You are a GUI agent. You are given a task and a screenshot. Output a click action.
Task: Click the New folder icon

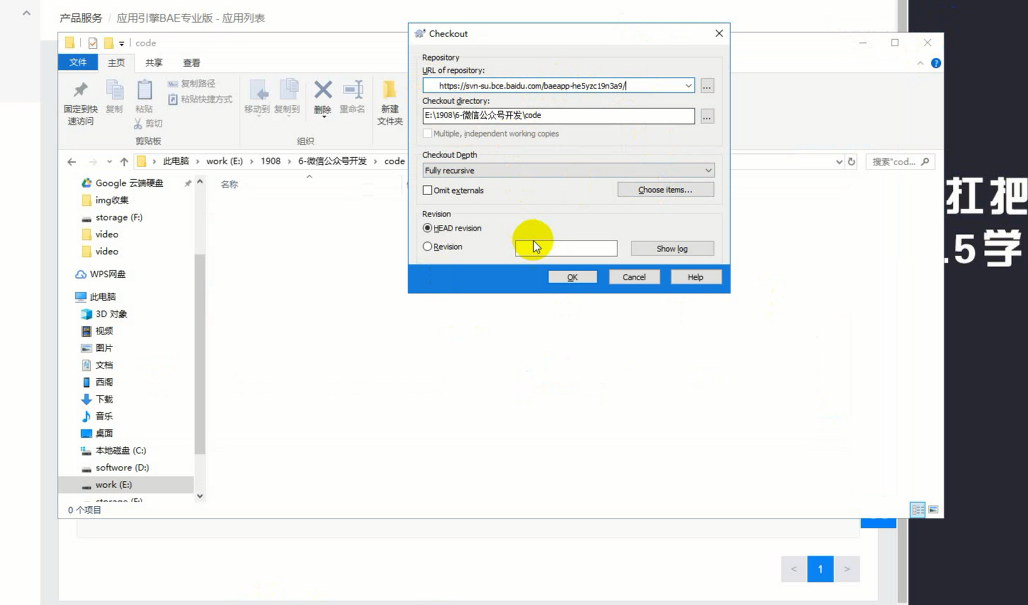[x=389, y=90]
